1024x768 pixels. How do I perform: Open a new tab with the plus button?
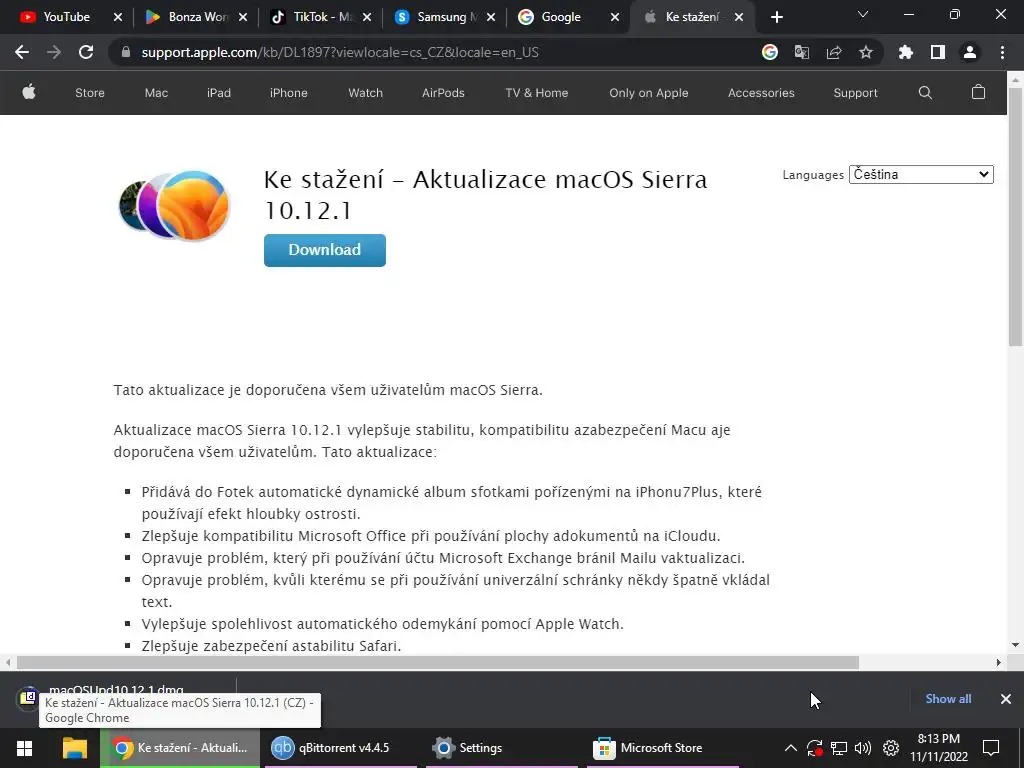(x=776, y=17)
